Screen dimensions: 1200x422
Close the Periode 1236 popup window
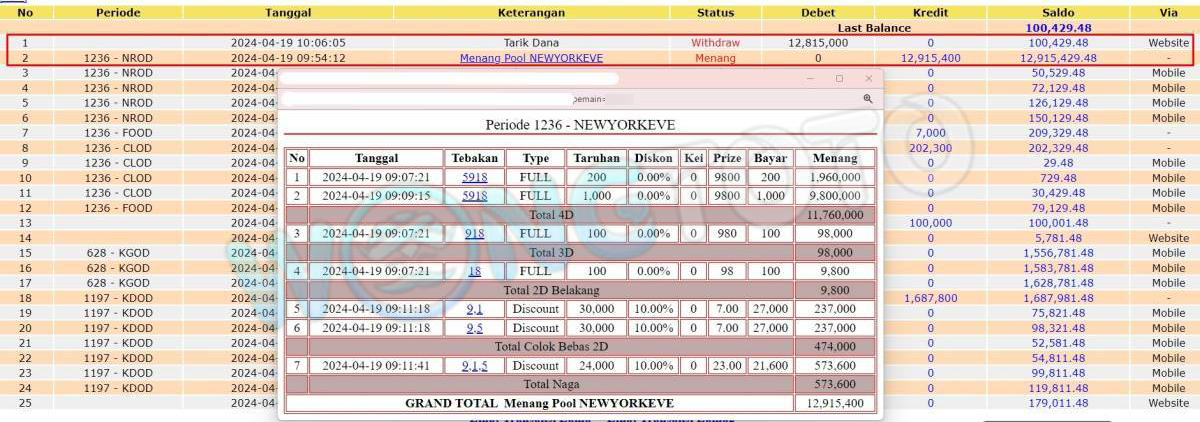868,78
